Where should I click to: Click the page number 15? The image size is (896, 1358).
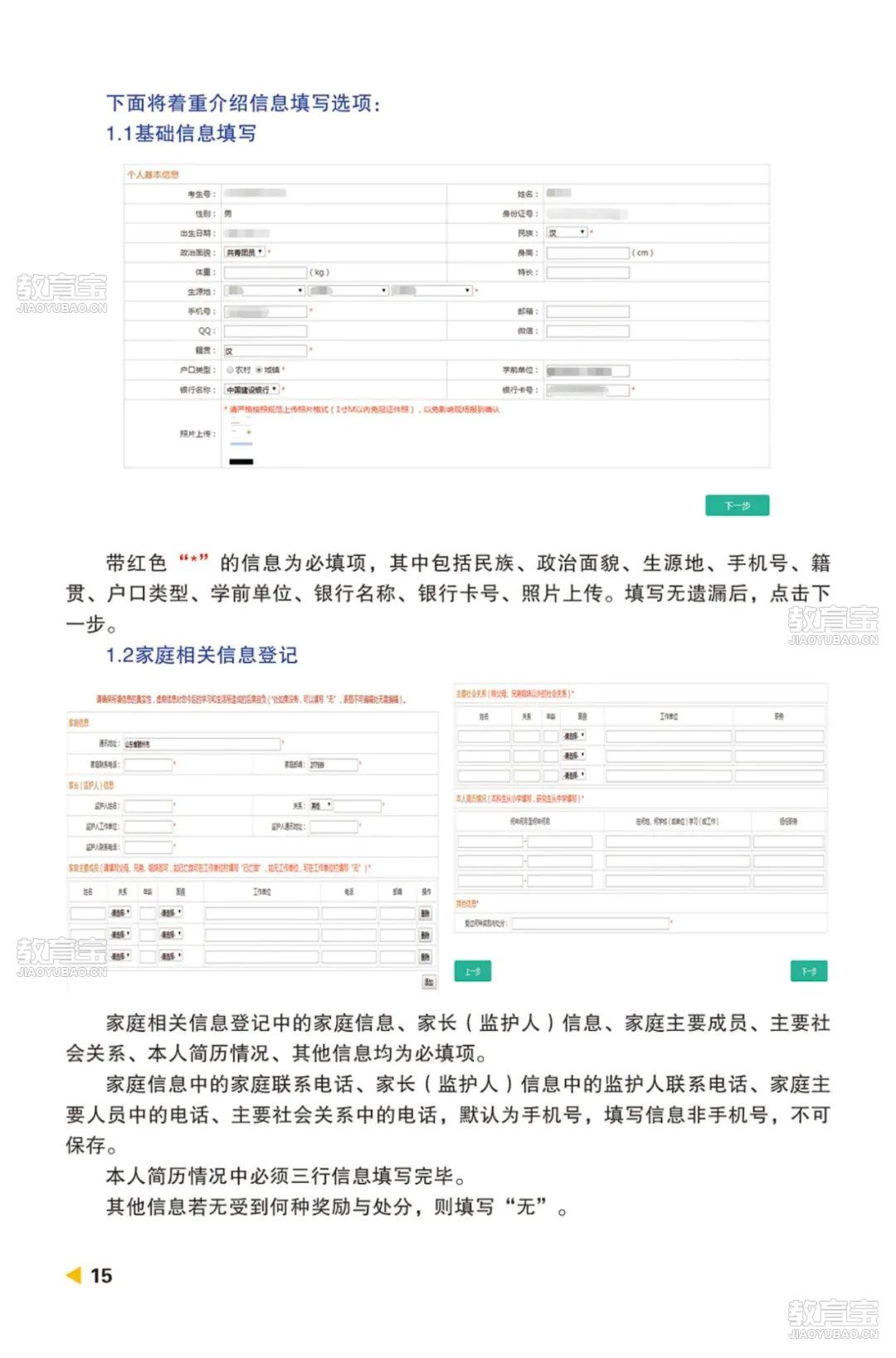[x=101, y=1276]
